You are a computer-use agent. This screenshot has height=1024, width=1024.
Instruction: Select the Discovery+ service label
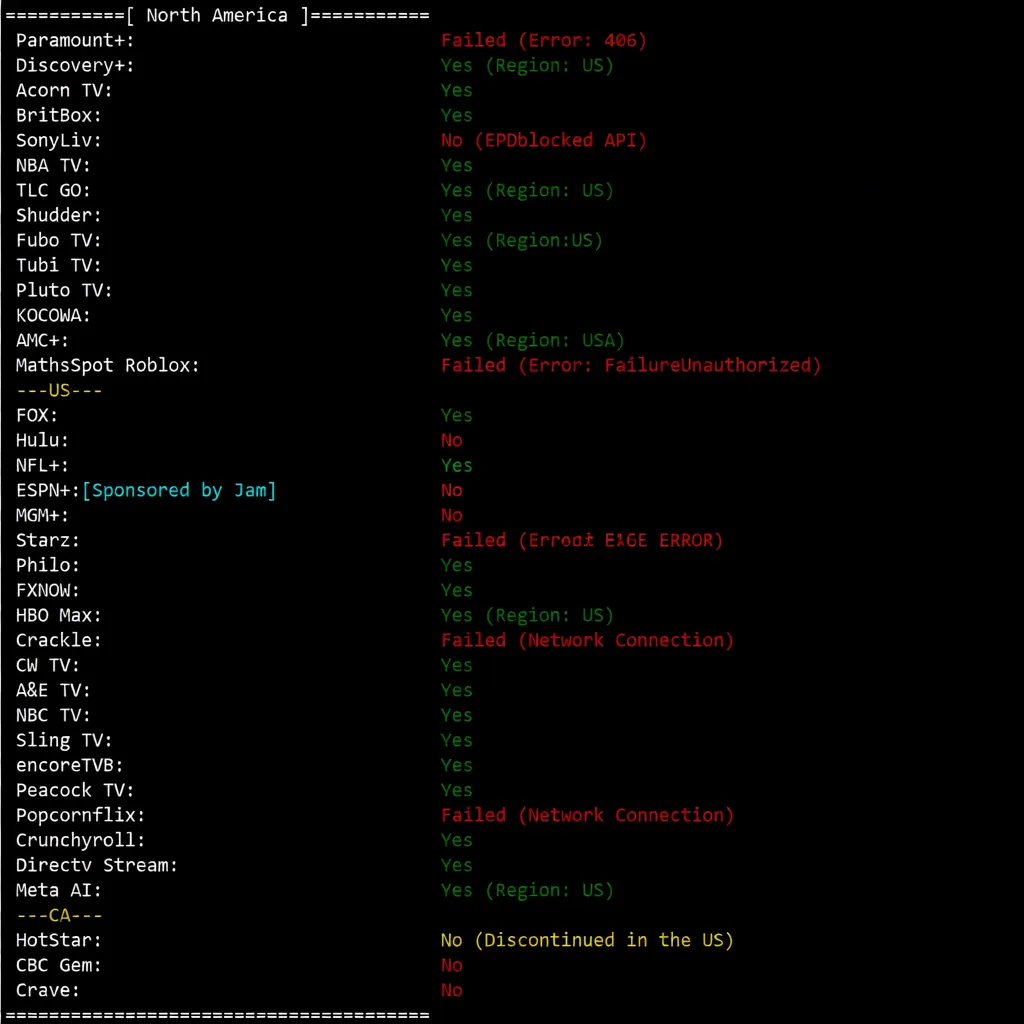point(75,65)
